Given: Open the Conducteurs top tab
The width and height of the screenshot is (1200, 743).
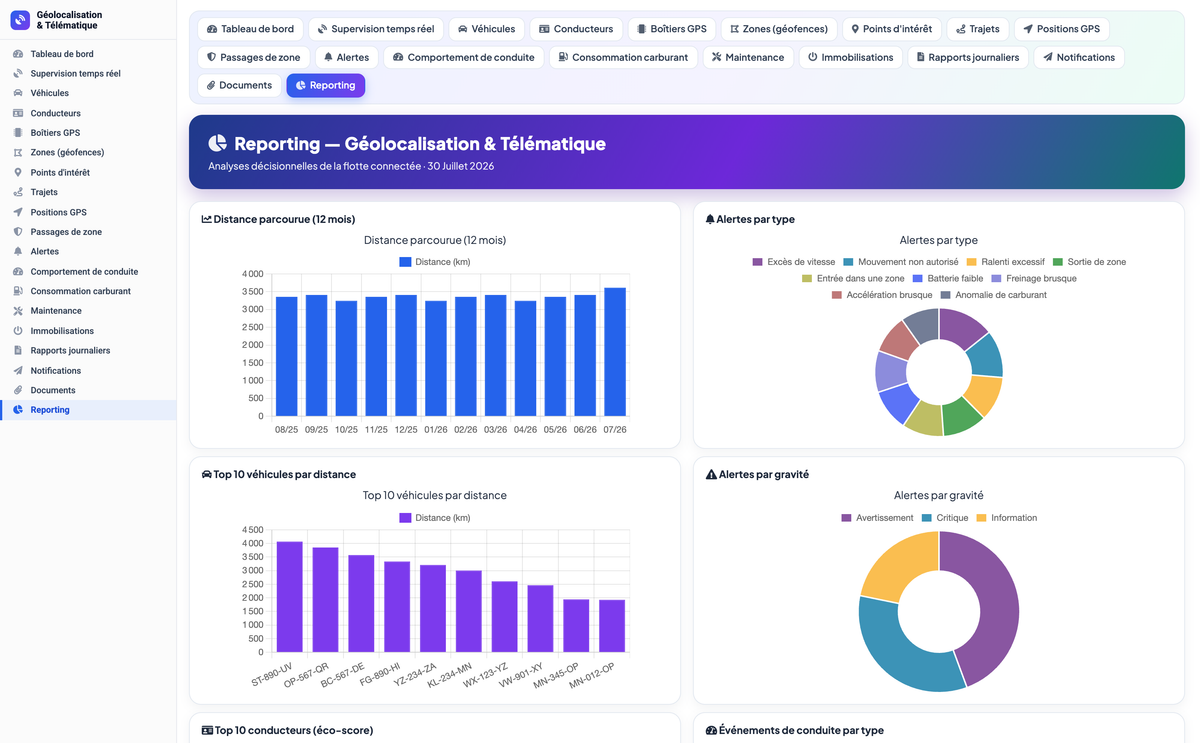Looking at the screenshot, I should coord(576,29).
